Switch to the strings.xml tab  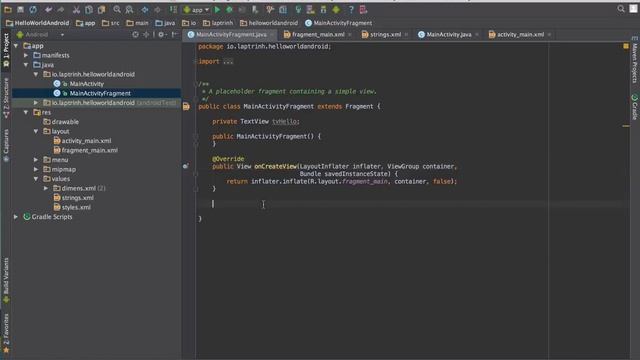[385, 35]
